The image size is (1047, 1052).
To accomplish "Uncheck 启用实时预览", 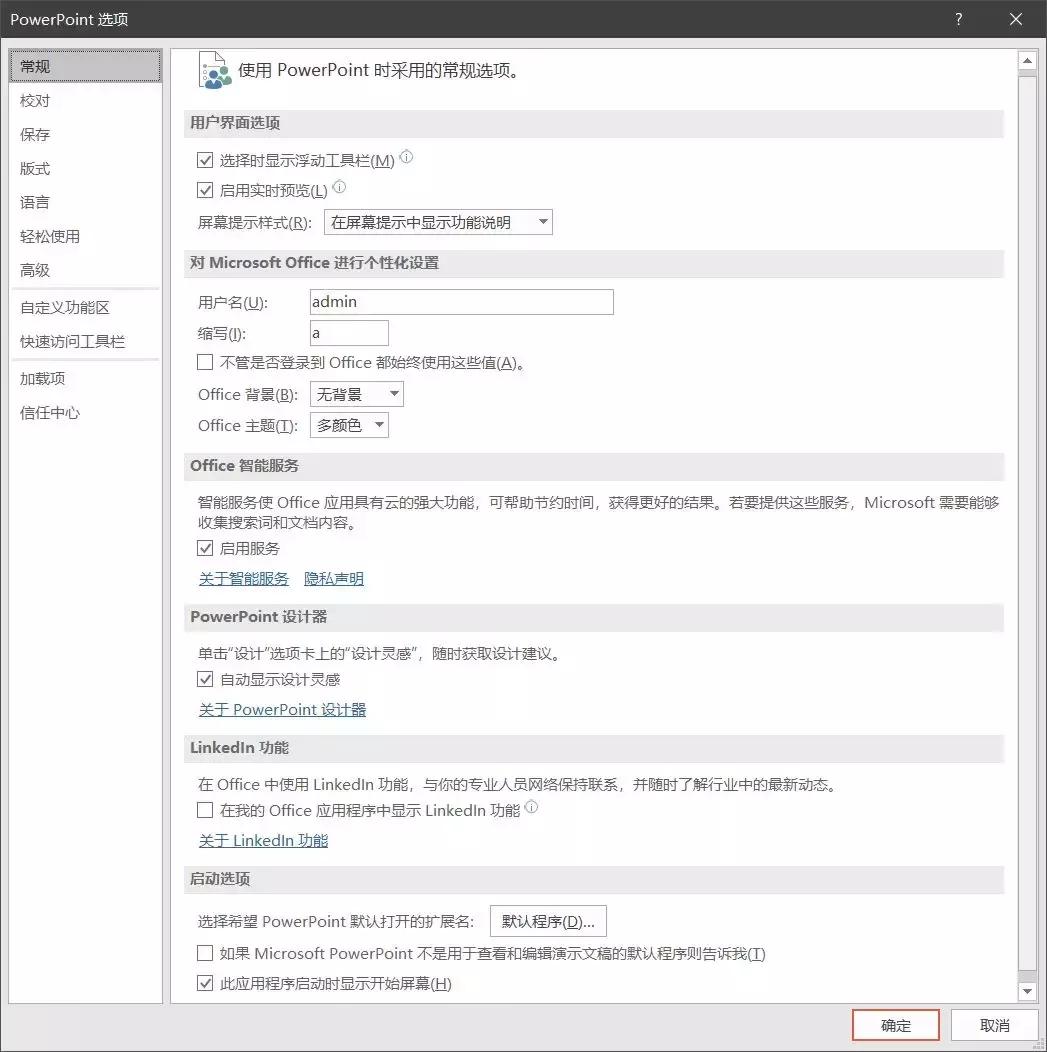I will click(x=205, y=190).
